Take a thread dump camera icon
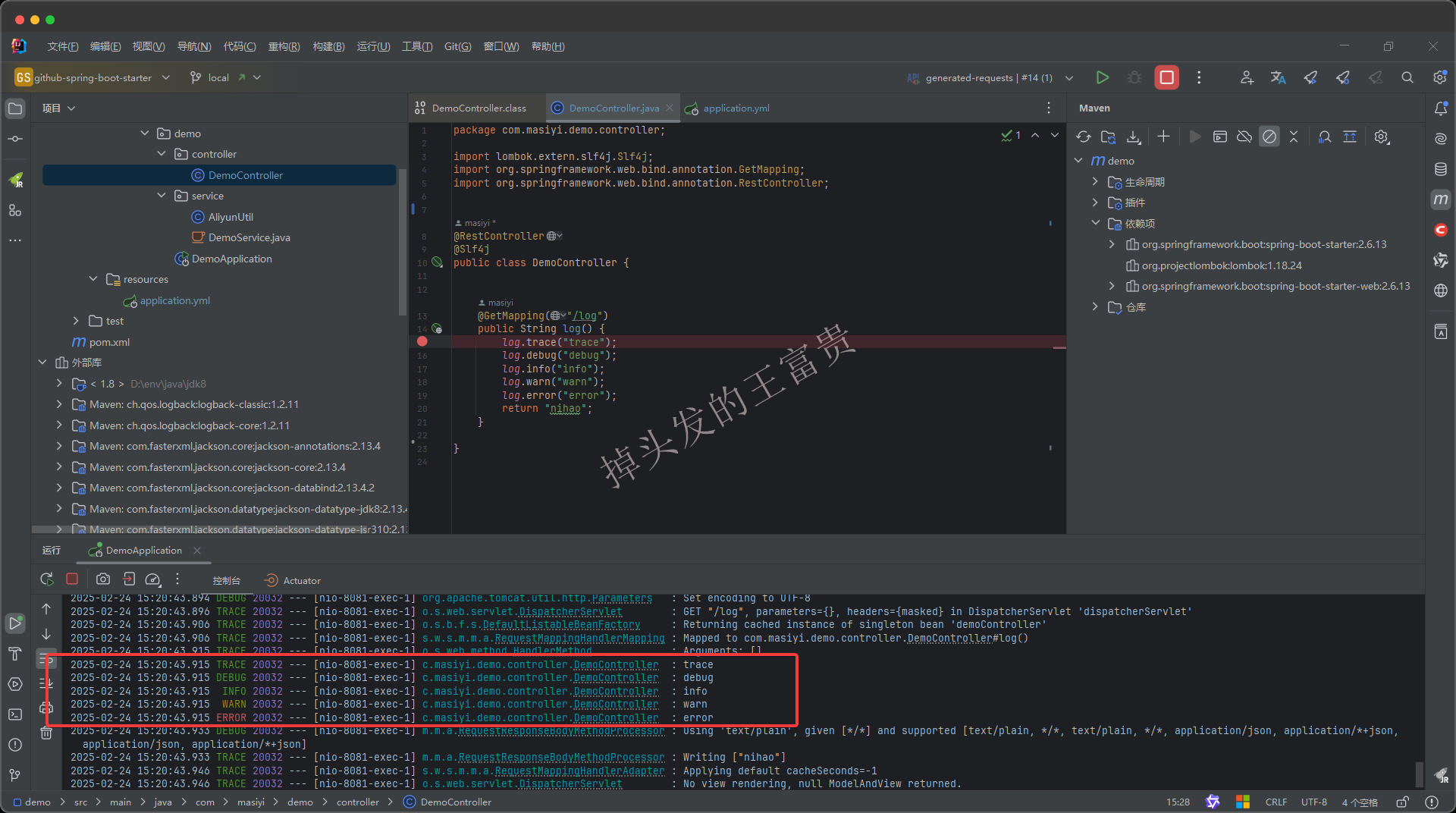Viewport: 1456px width, 813px height. pos(103,579)
